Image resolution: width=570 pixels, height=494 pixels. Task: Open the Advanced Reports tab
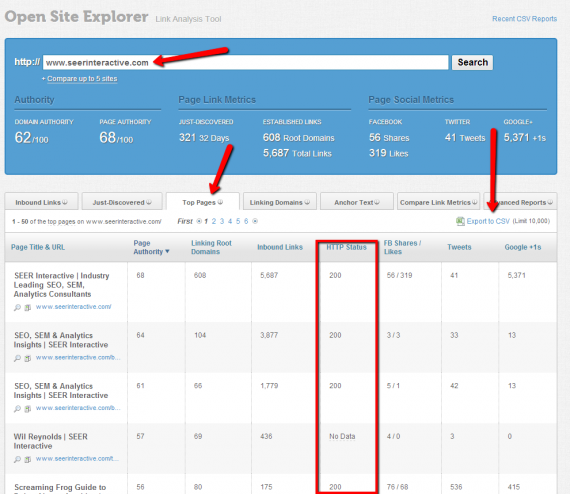click(520, 201)
